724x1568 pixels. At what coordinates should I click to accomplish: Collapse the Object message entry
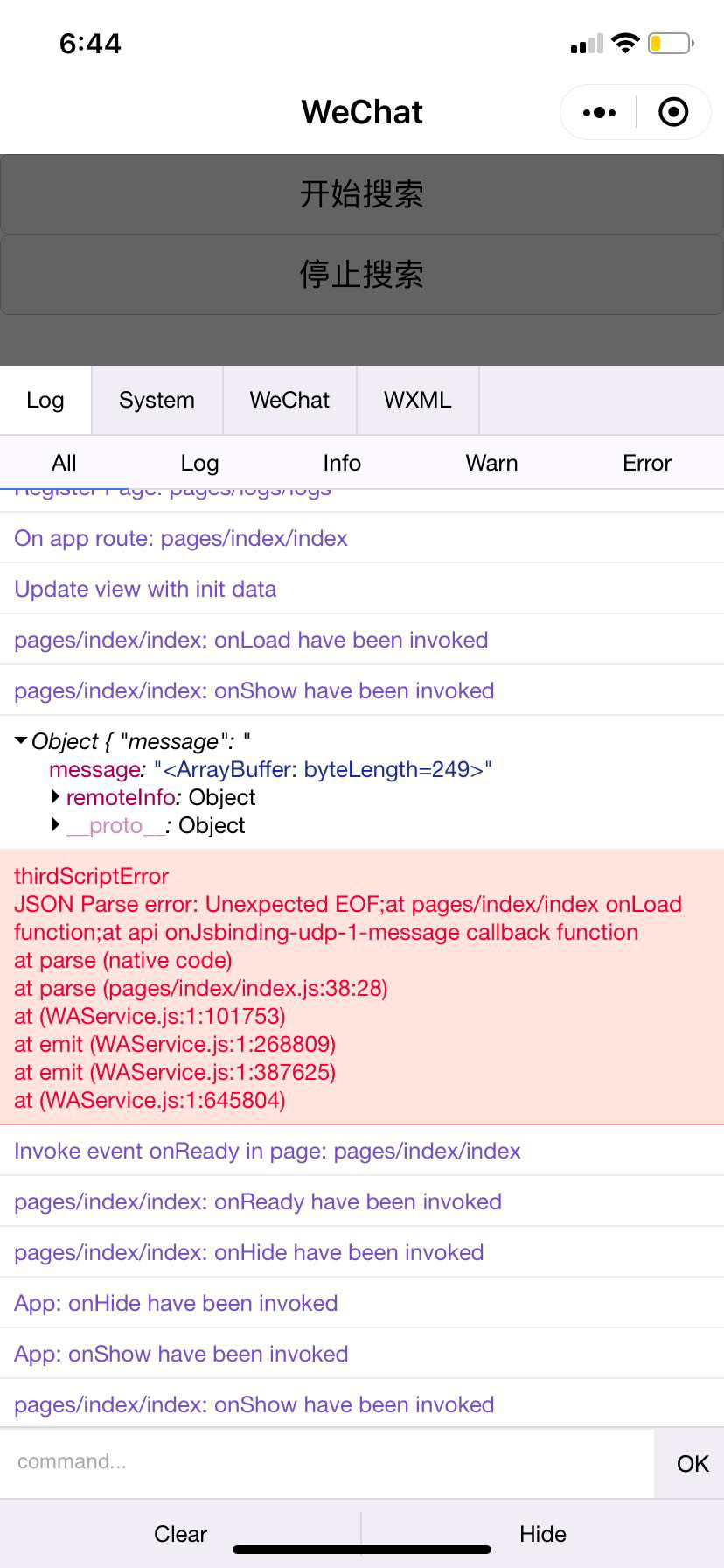click(x=22, y=741)
